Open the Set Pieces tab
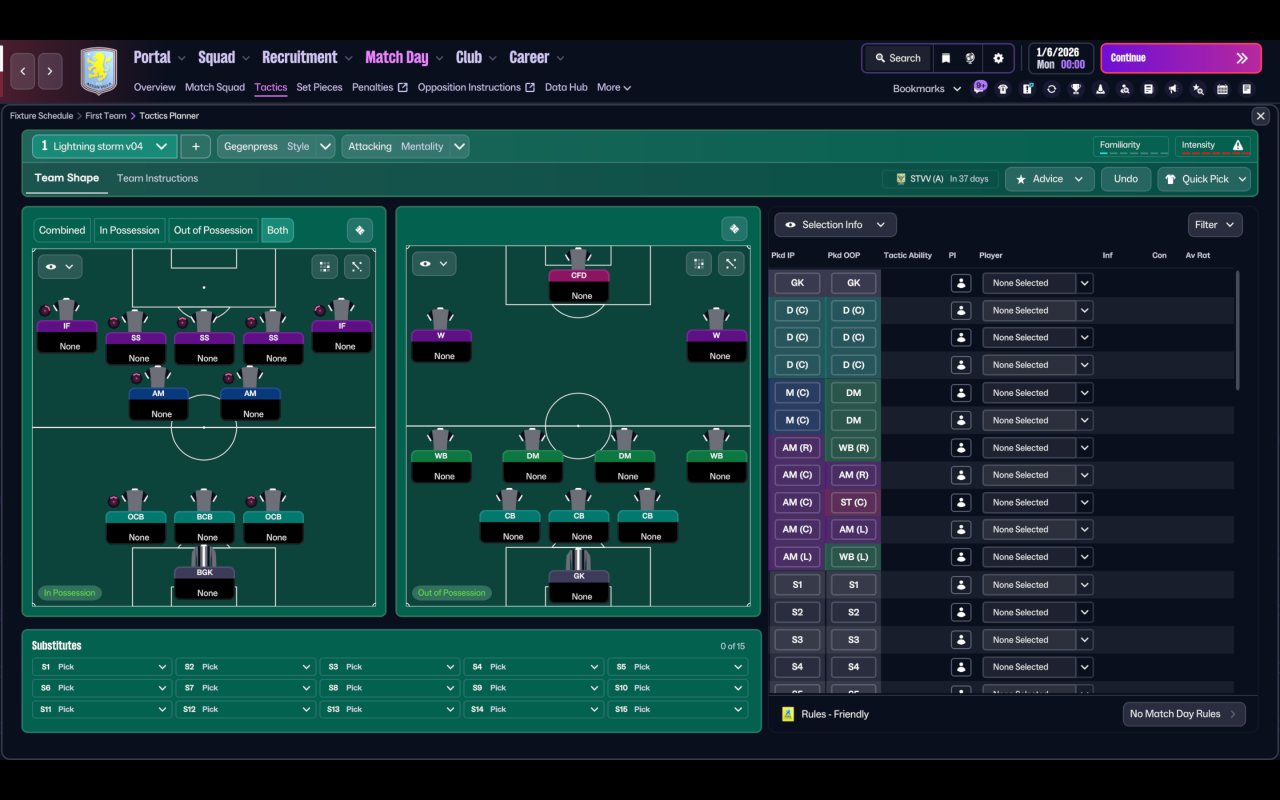 (x=319, y=87)
